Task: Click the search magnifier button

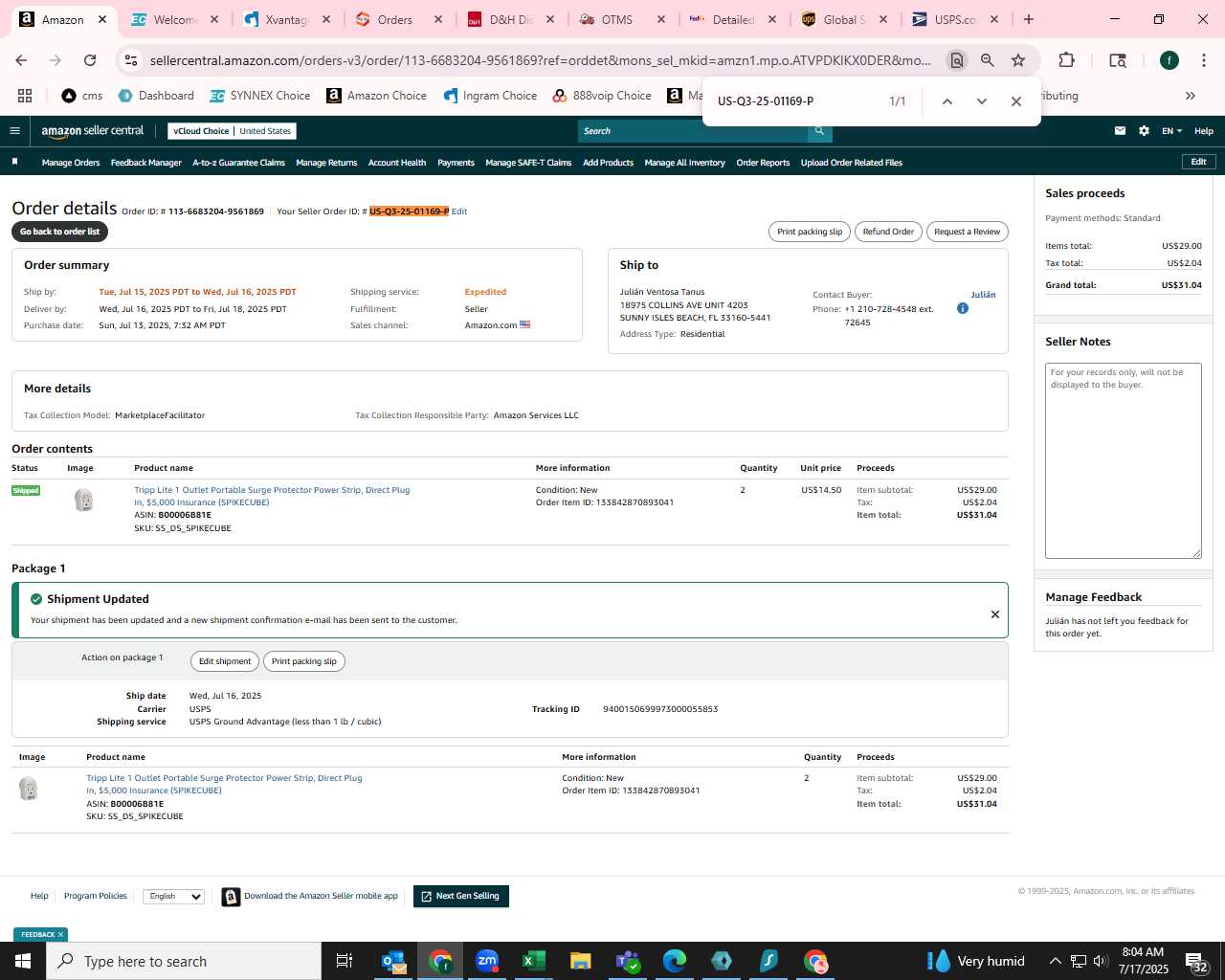Action: tap(819, 131)
